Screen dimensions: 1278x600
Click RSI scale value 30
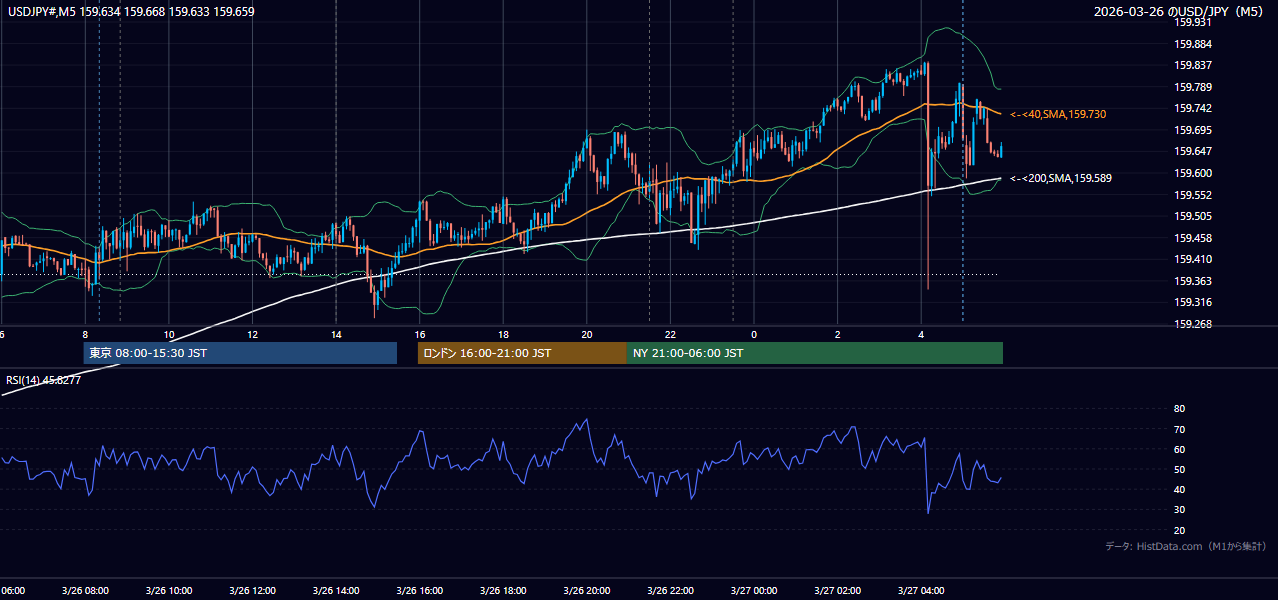[1179, 510]
